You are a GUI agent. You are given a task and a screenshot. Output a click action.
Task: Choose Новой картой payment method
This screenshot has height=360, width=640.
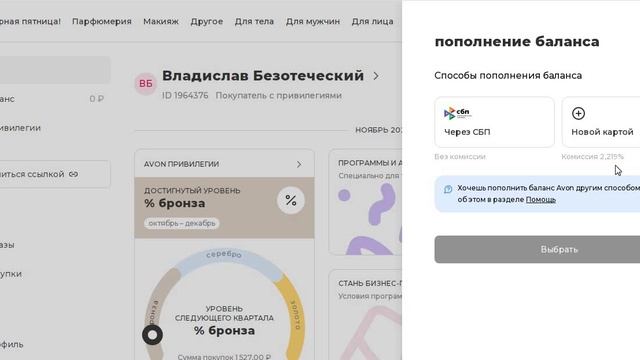pos(601,122)
